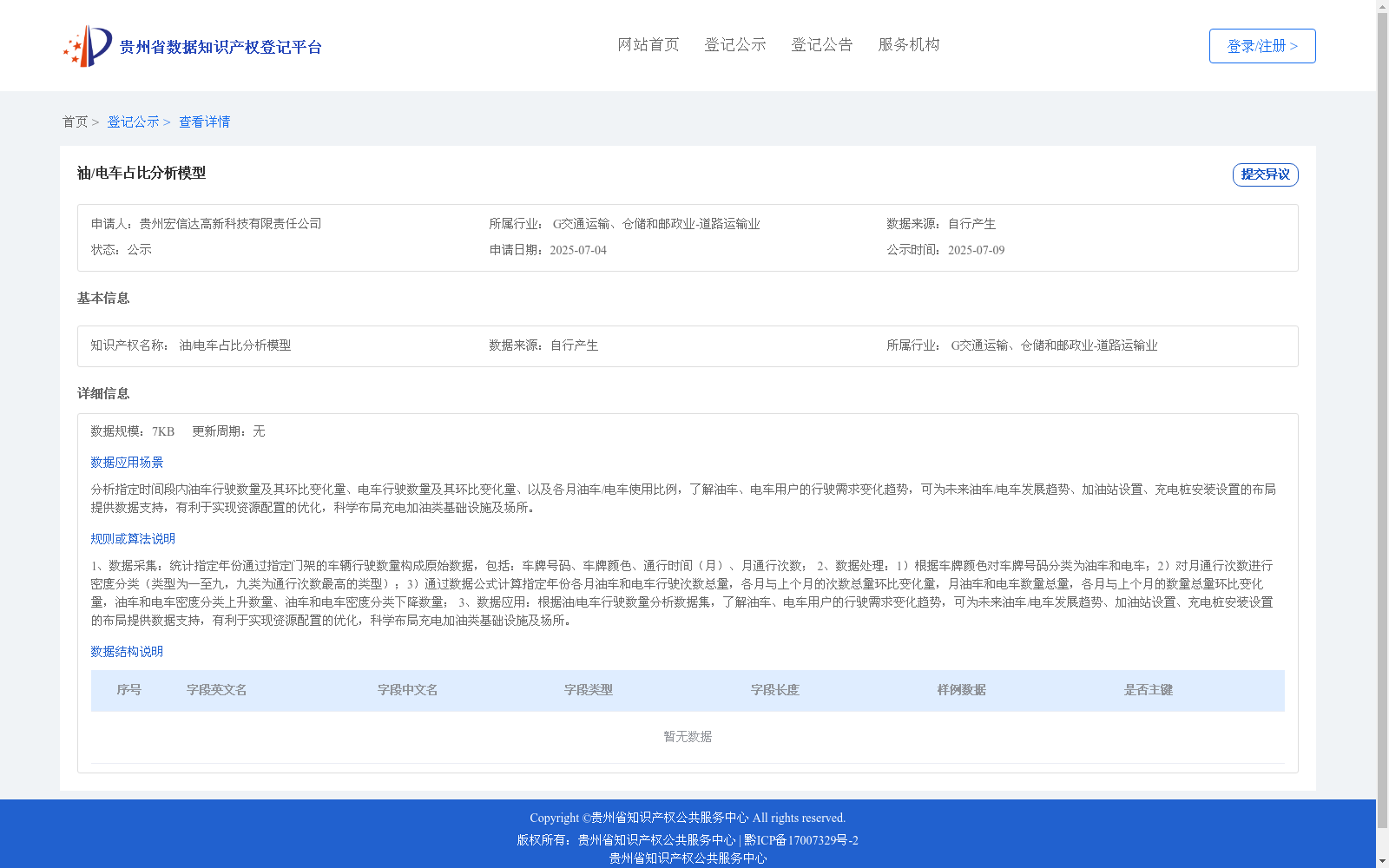Viewport: 1389px width, 868px height.
Task: Click the scrollbar down arrow
Action: coord(1382,861)
